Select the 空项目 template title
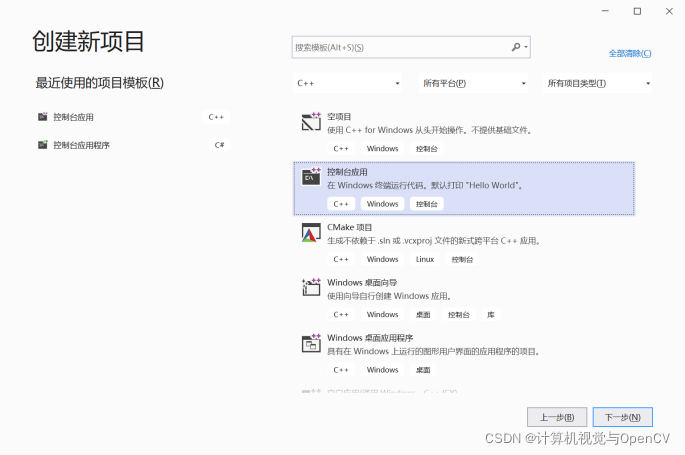Image resolution: width=685 pixels, height=455 pixels. tap(339, 117)
